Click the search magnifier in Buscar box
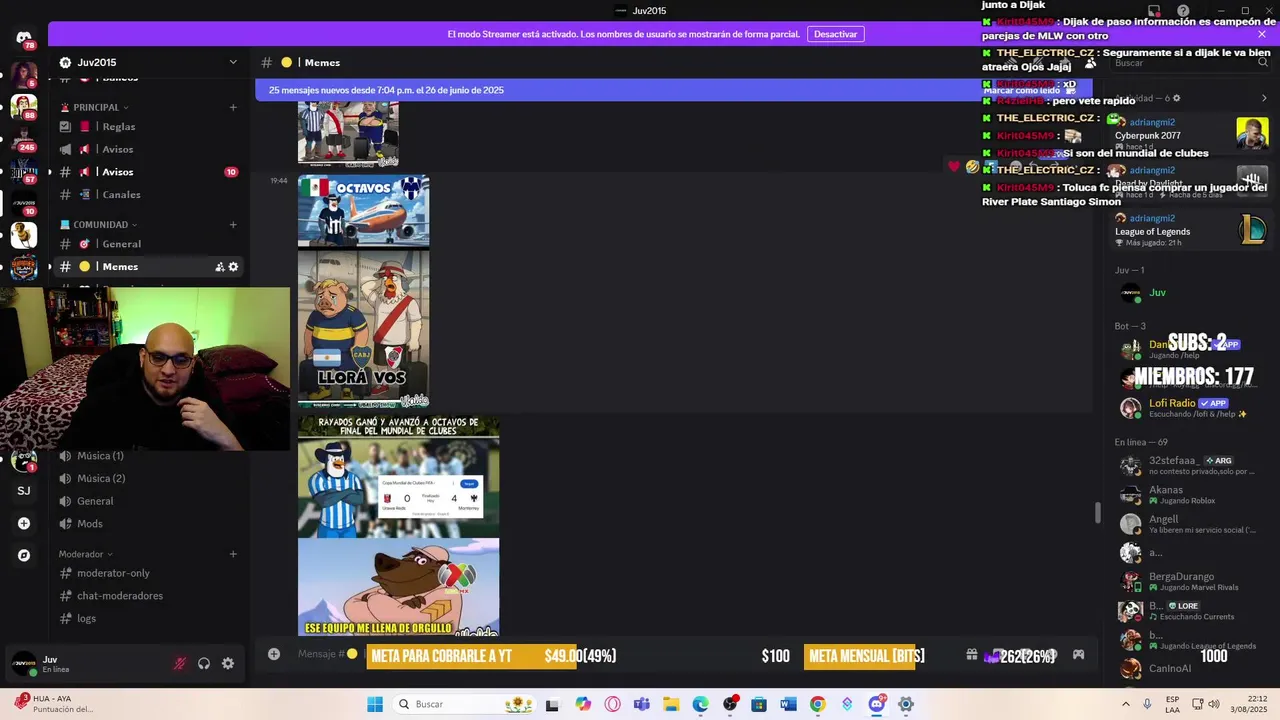Screen dimensions: 1280x720 tap(1264, 63)
